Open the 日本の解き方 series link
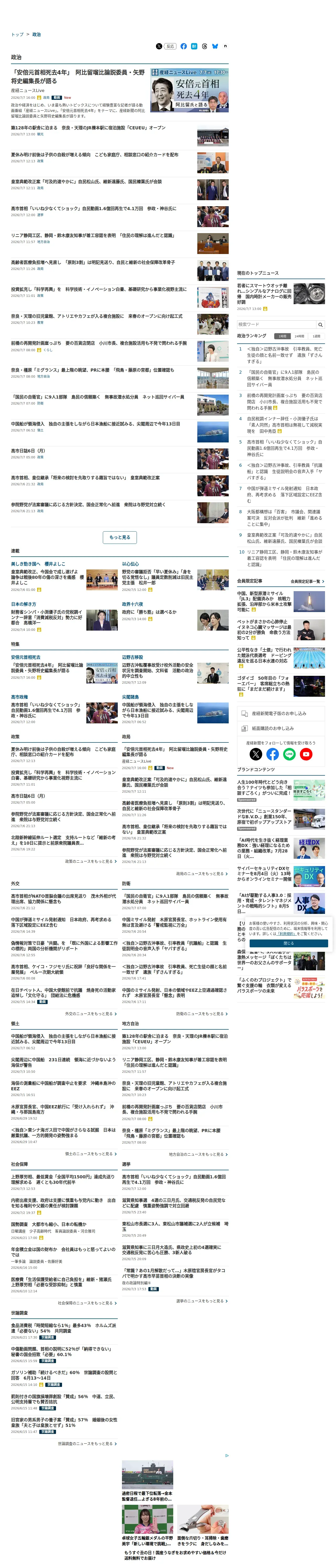The image size is (336, 1568). pos(23,604)
